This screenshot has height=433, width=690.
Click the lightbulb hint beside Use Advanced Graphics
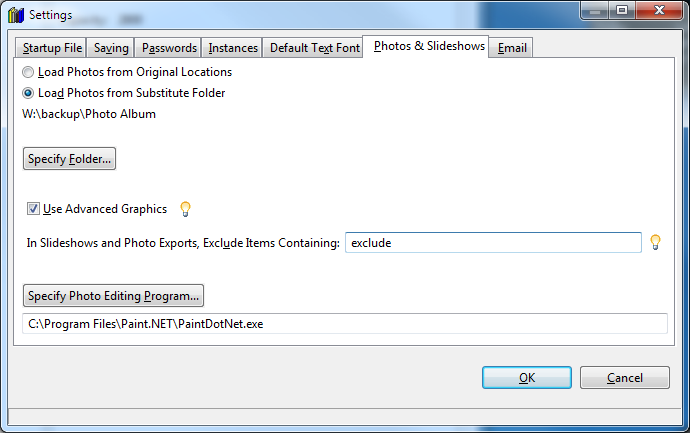click(x=185, y=209)
